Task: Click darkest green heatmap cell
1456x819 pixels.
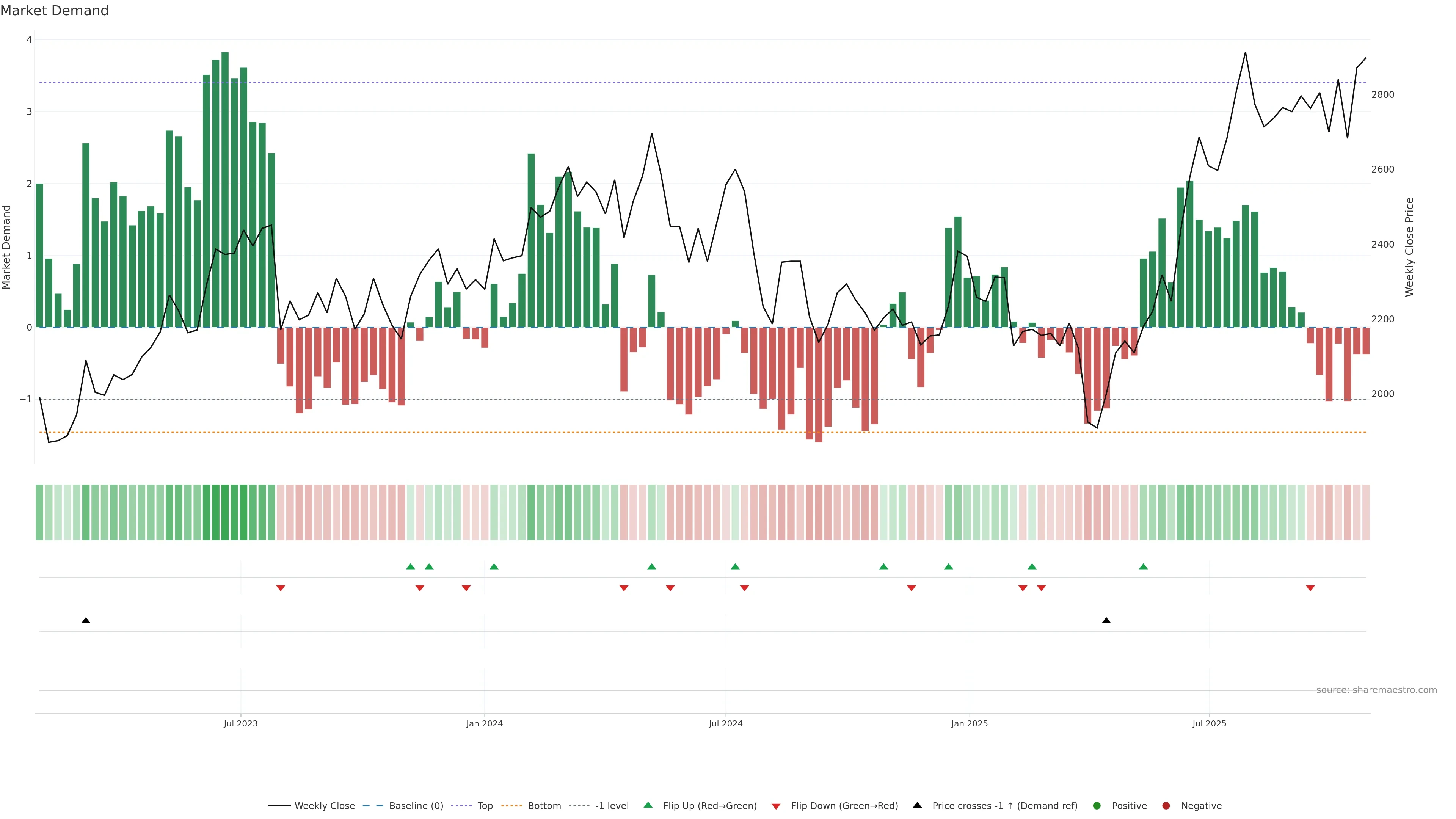Action: point(225,512)
